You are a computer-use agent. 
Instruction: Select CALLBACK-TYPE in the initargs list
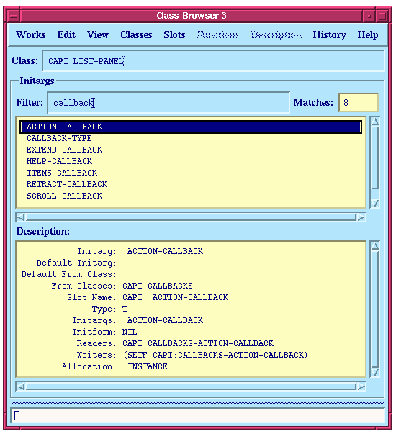[x=59, y=138]
